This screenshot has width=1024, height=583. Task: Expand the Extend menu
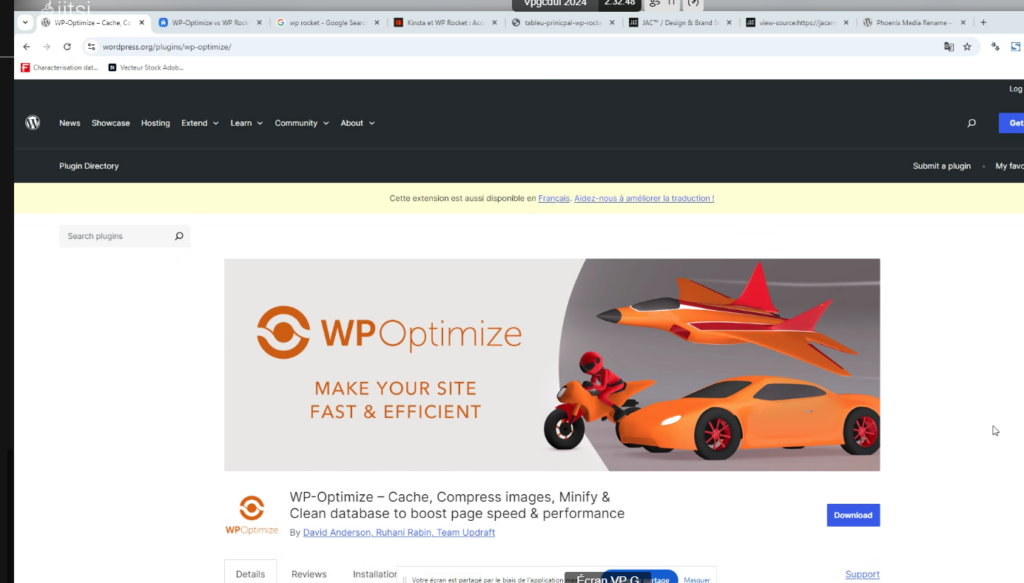click(x=198, y=123)
